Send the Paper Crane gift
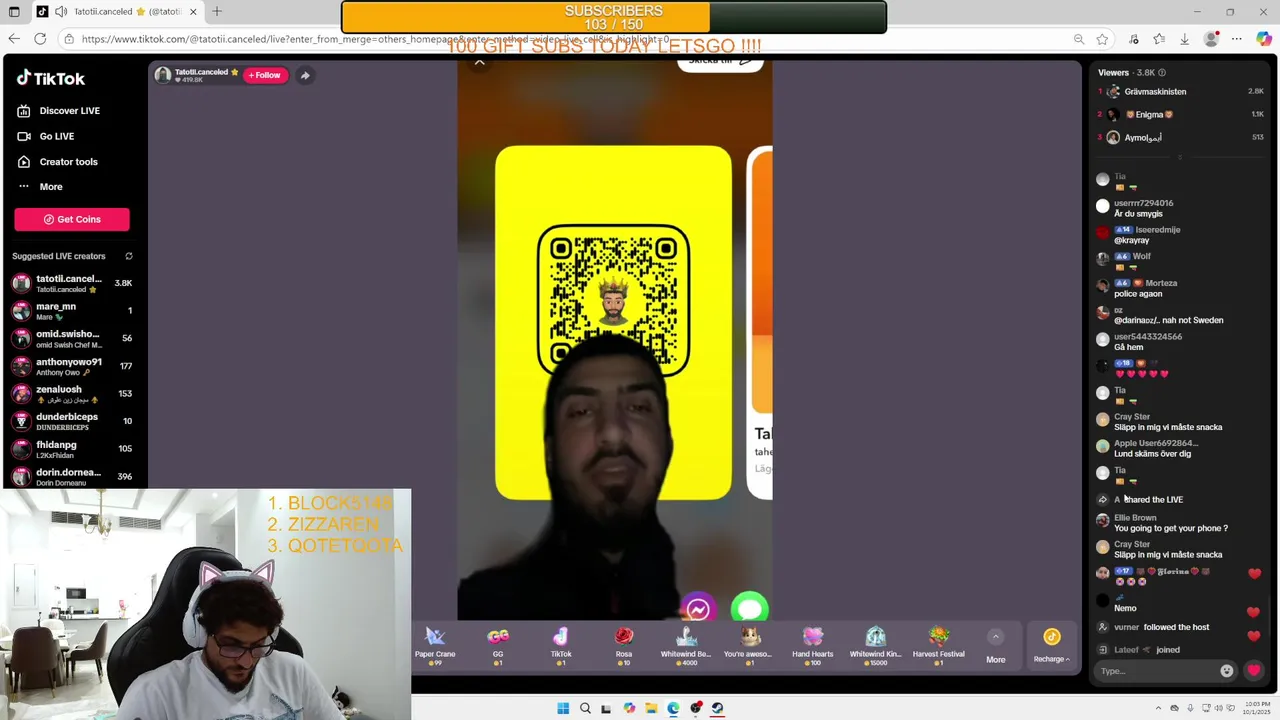The width and height of the screenshot is (1280, 720). 435,645
